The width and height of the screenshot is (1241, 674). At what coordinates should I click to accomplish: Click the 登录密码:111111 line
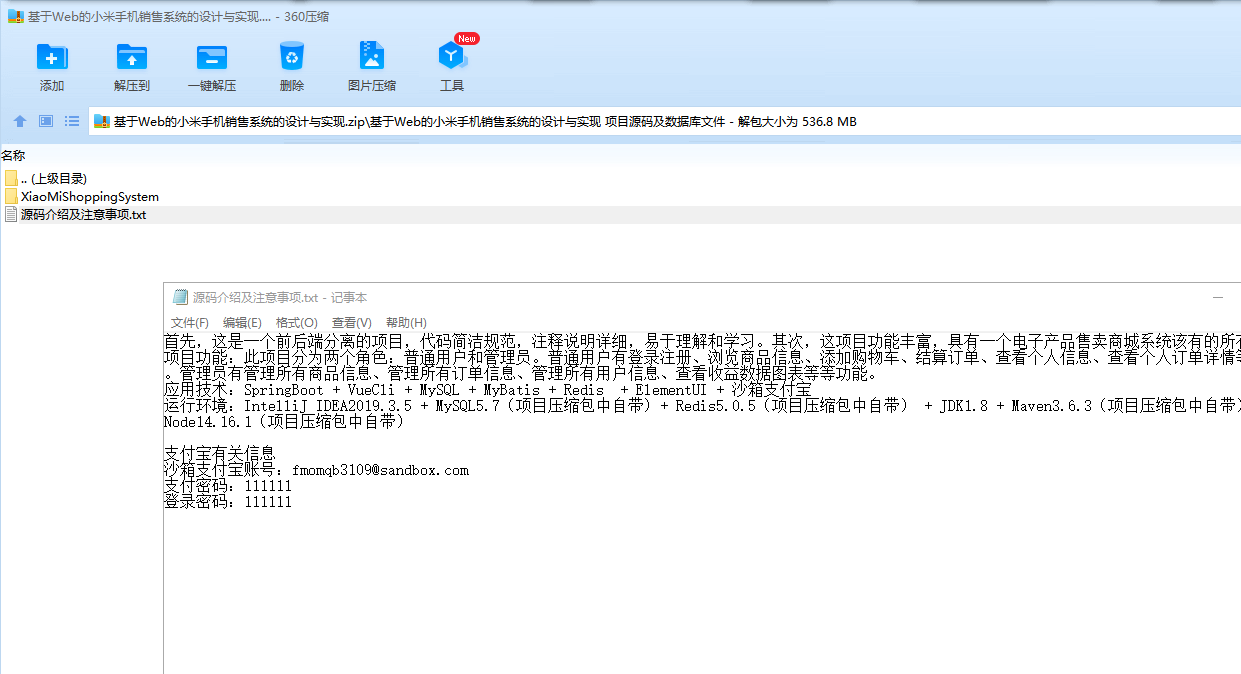click(228, 502)
